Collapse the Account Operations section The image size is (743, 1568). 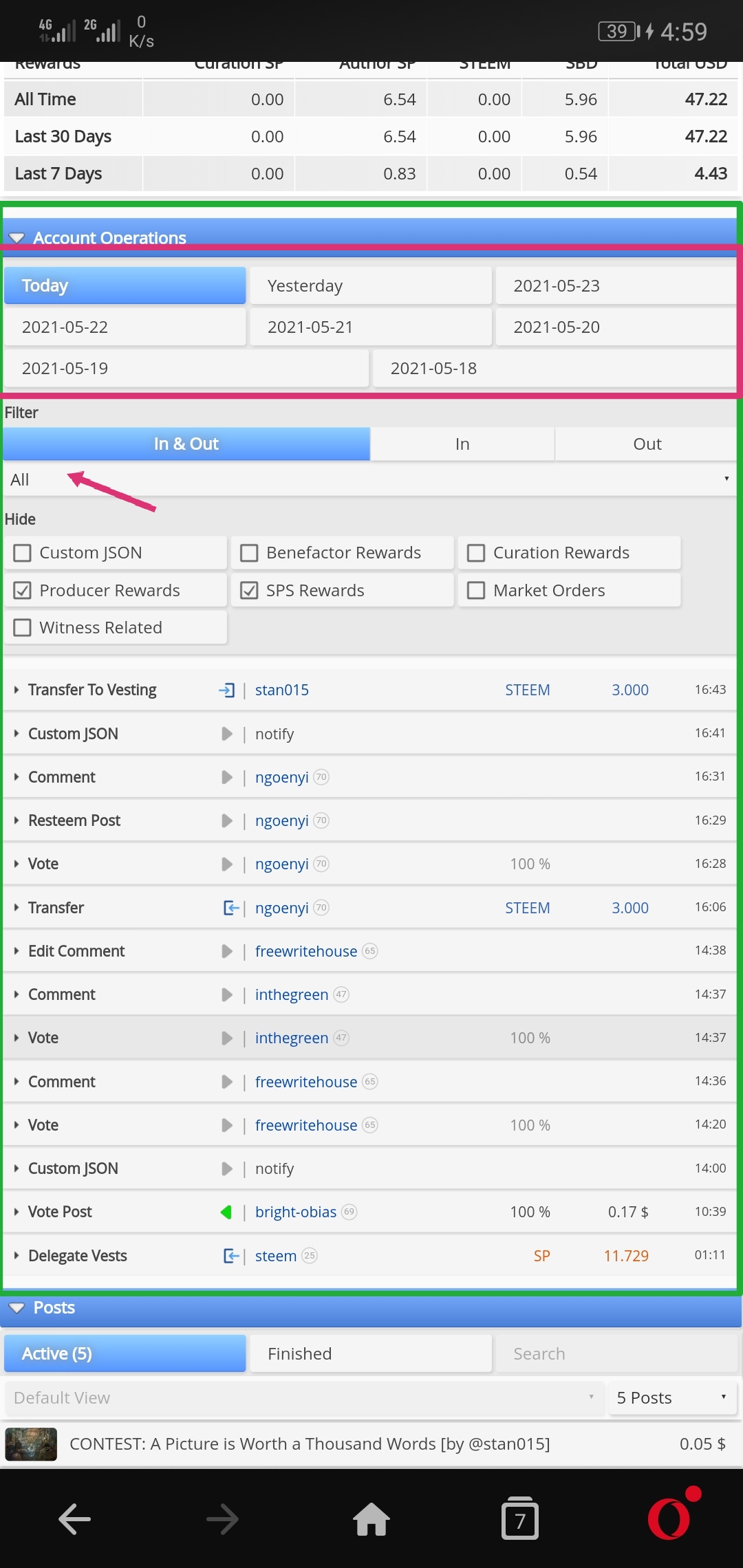click(x=17, y=237)
